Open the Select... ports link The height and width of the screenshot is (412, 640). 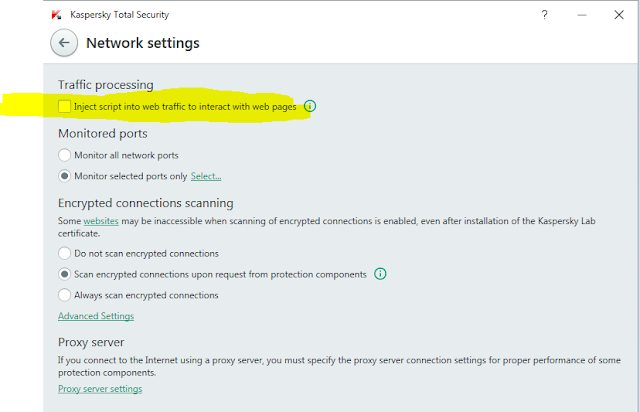point(206,177)
